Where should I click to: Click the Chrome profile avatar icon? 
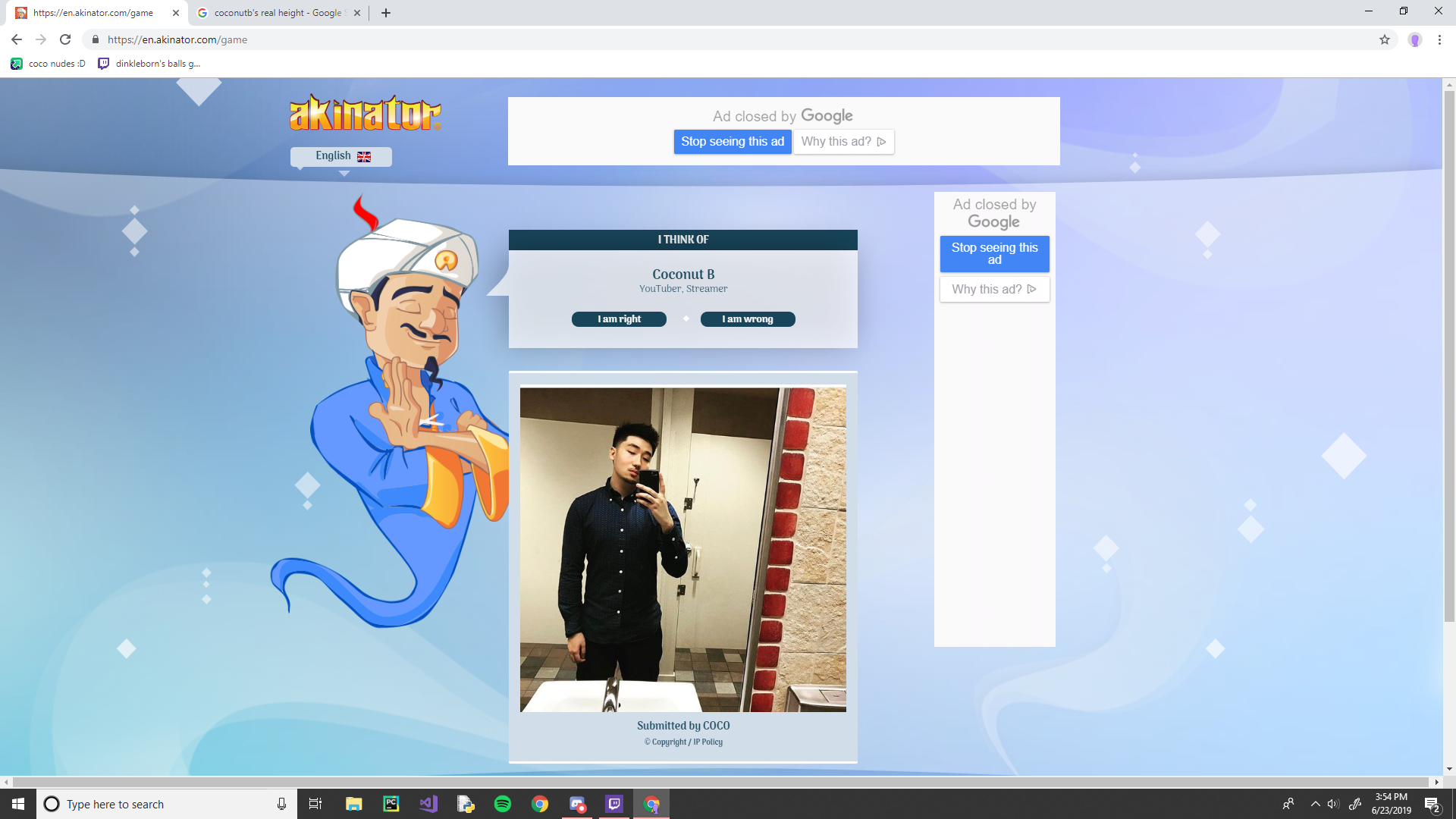[1415, 39]
